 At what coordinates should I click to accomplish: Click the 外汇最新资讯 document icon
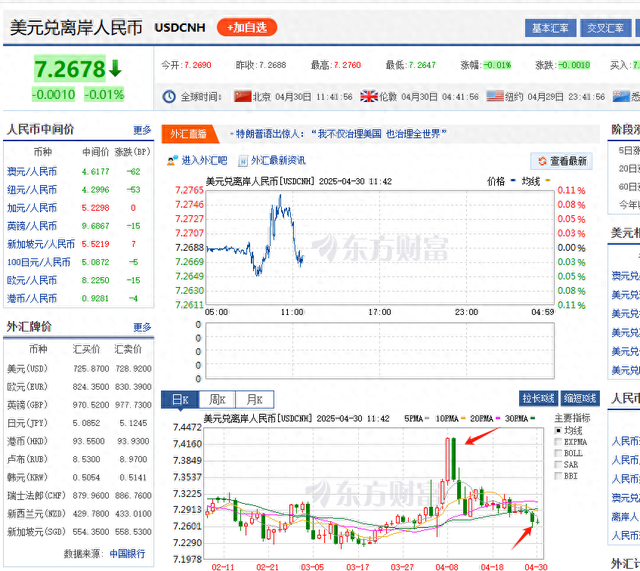[243, 161]
